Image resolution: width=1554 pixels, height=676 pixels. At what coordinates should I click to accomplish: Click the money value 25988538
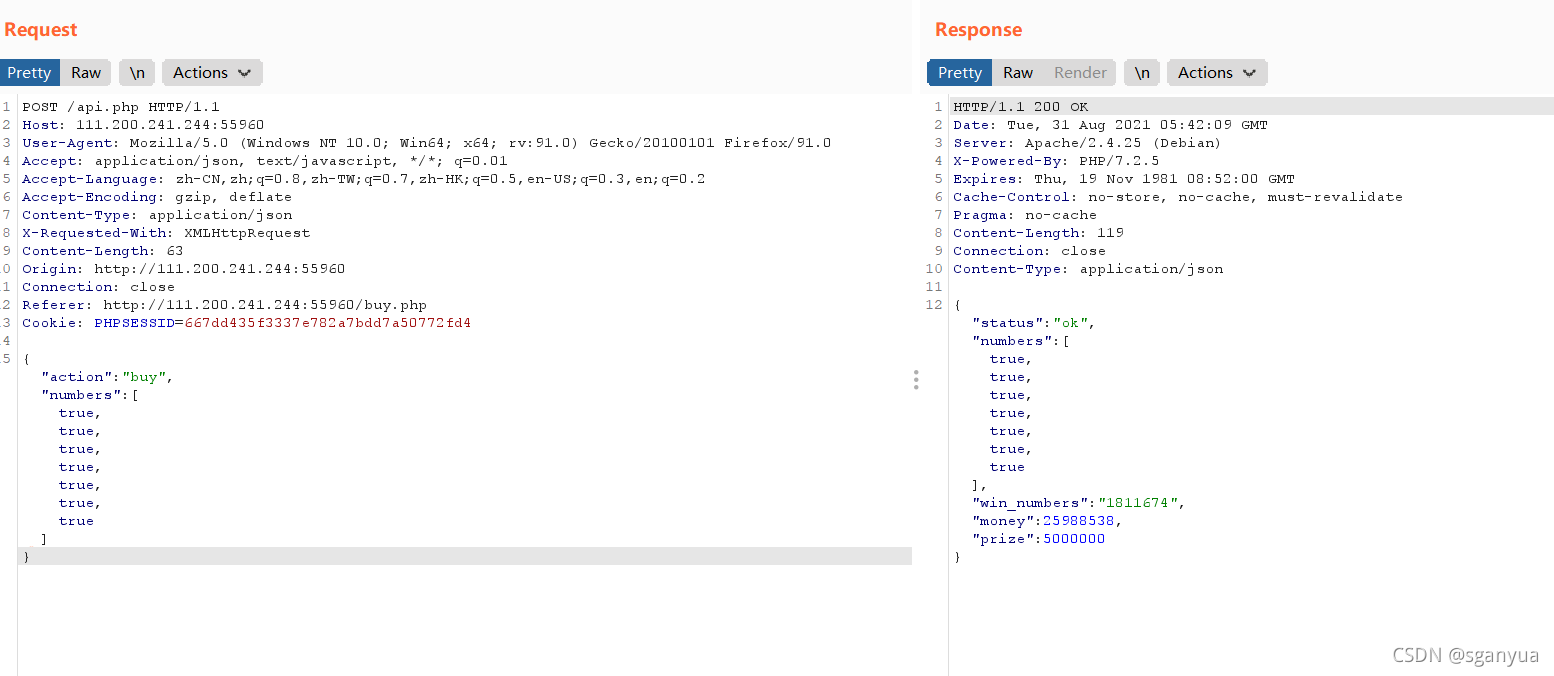point(1079,521)
